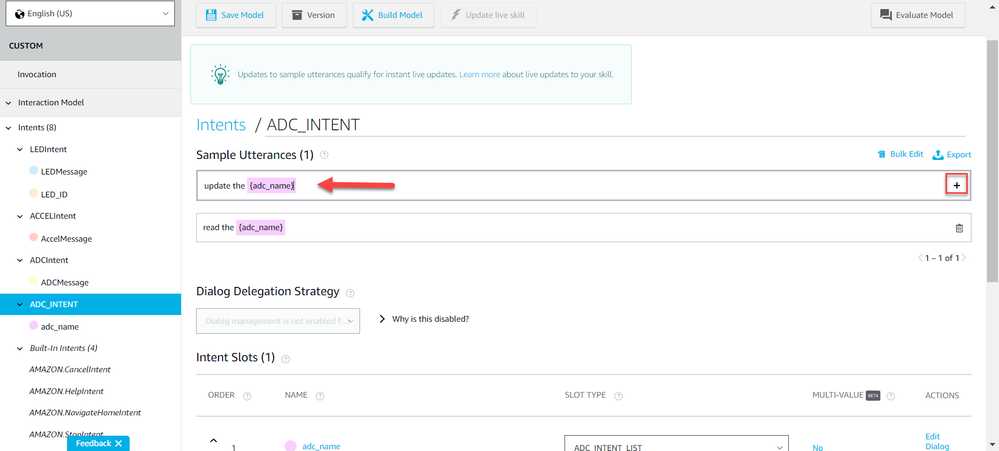Screen dimensions: 999x451
Task: Open the English (US) language dropdown
Action: click(x=90, y=15)
